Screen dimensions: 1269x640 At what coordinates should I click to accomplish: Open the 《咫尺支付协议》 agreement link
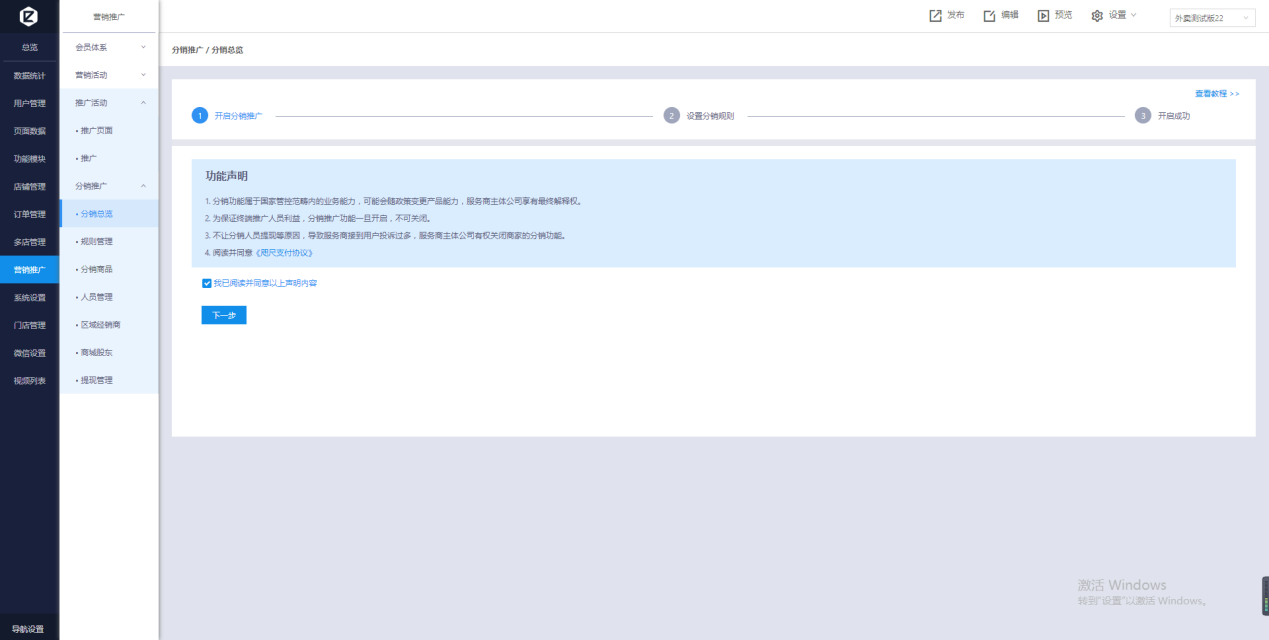click(x=284, y=253)
